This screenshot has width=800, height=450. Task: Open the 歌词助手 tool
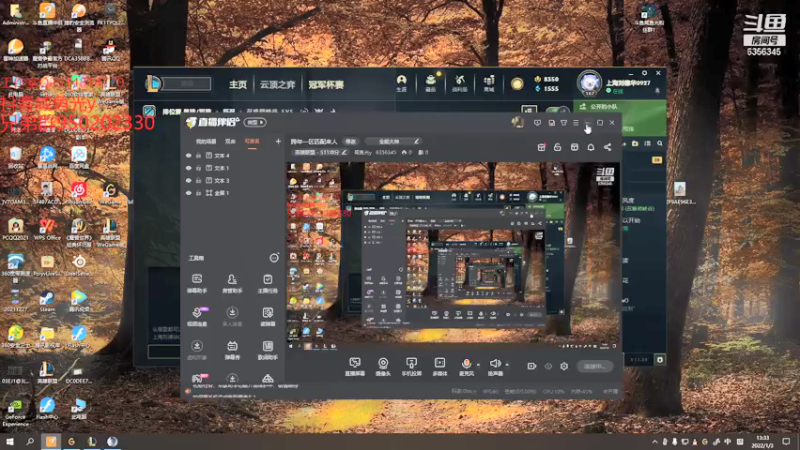point(267,350)
